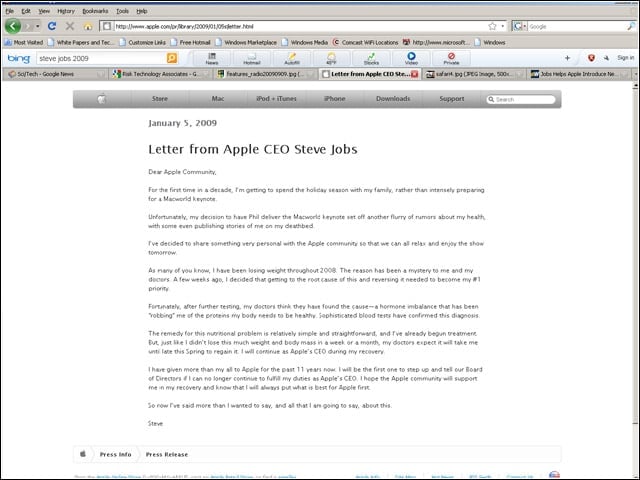Click the weather temperature toolbar button

point(331,58)
